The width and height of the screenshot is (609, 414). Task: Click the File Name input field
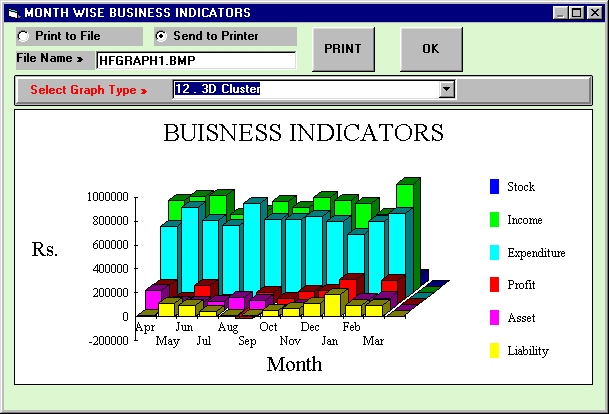coord(196,61)
